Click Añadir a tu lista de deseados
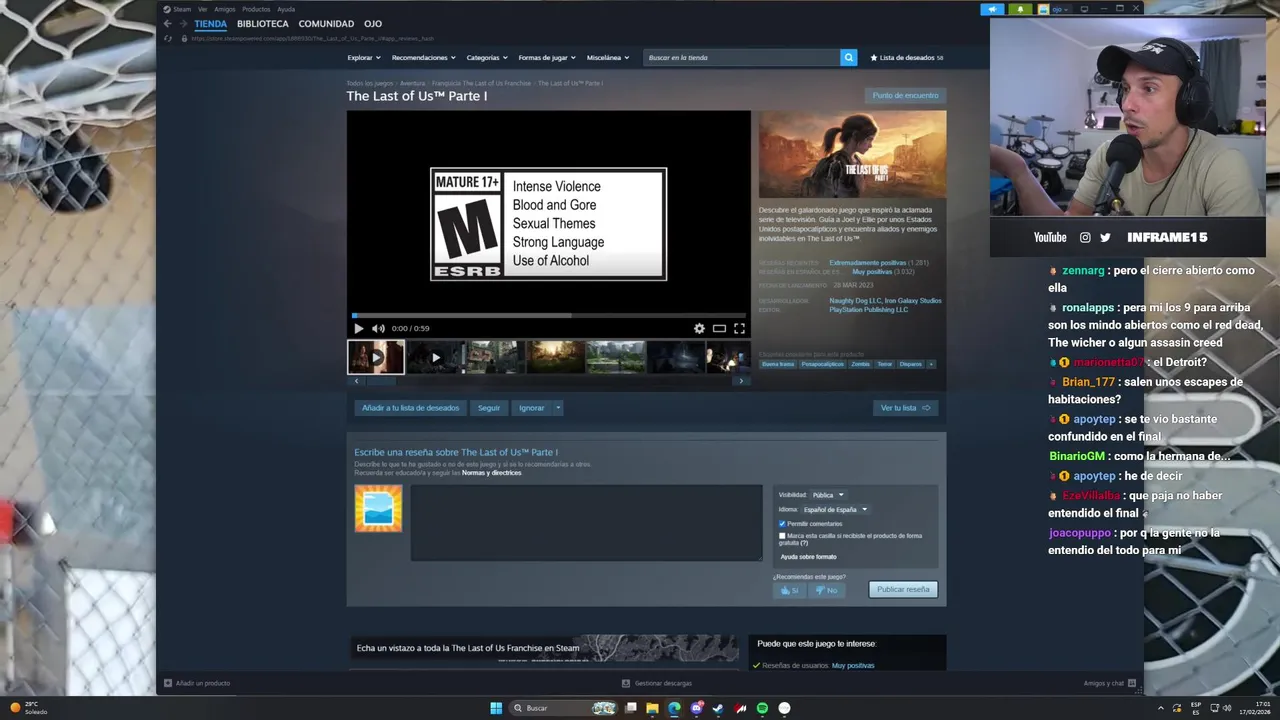The width and height of the screenshot is (1280, 720). tap(411, 408)
